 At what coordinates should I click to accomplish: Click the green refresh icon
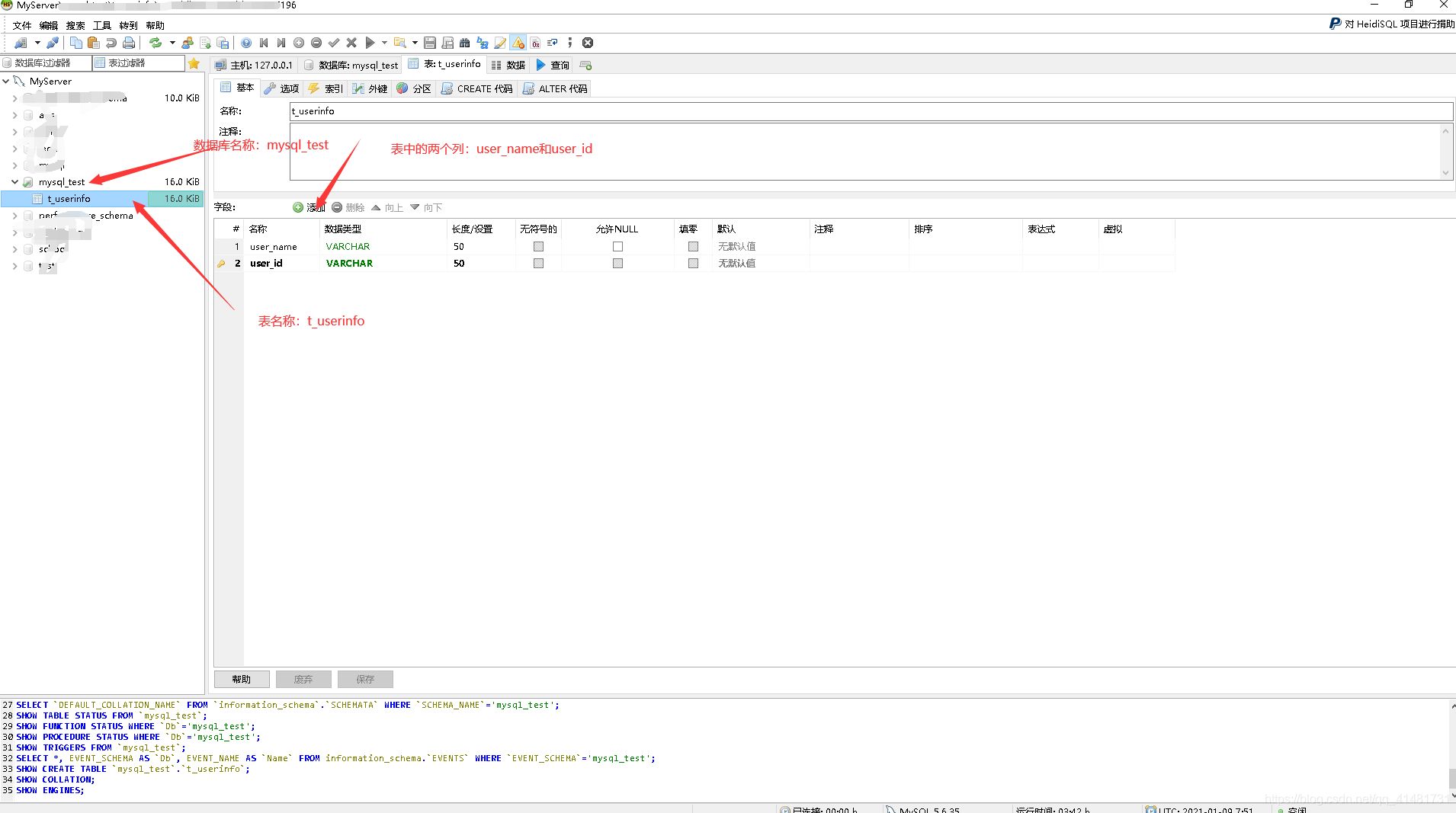156,43
